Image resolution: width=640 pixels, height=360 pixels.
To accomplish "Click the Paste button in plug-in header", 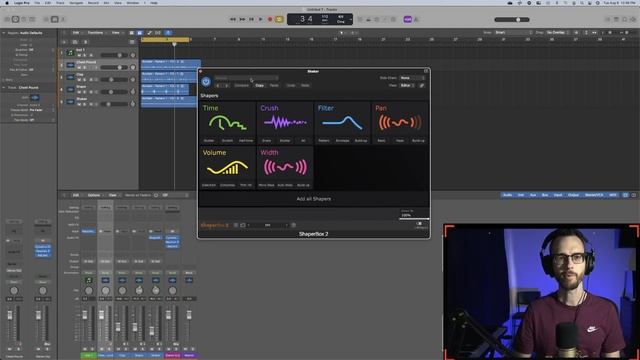I will 274,85.
